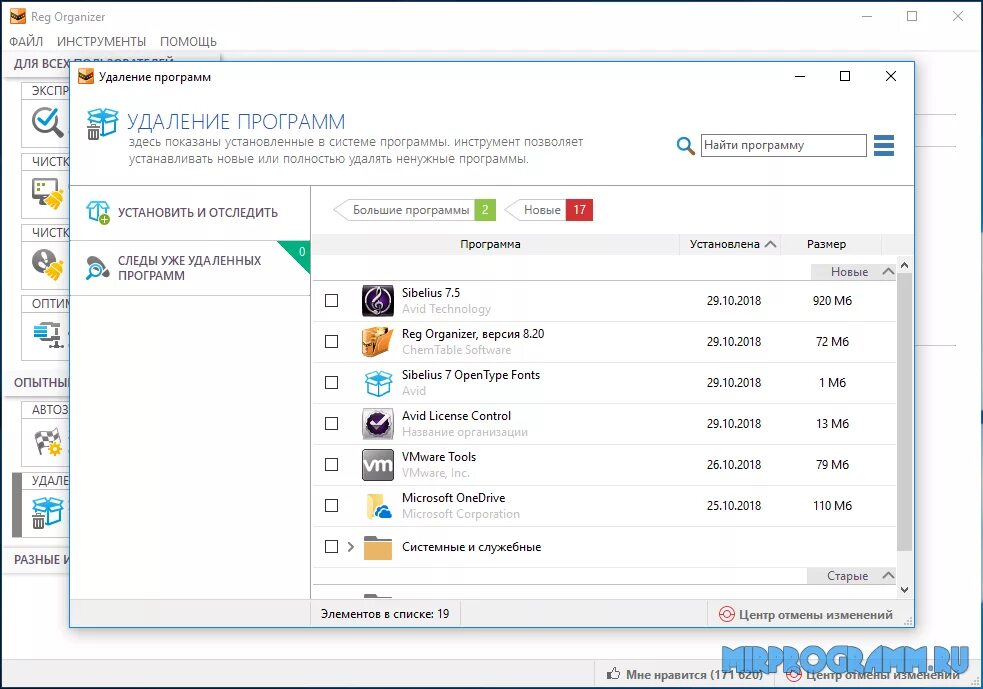The image size is (983, 689).
Task: Collapse the Старые group header
Action: click(x=851, y=576)
